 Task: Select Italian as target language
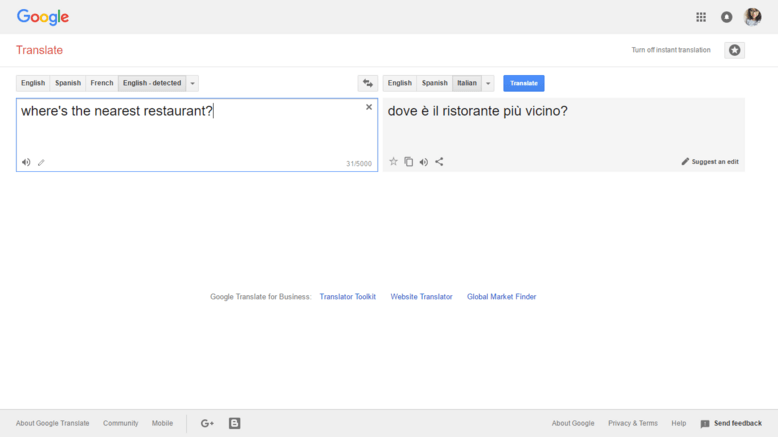[x=467, y=83]
